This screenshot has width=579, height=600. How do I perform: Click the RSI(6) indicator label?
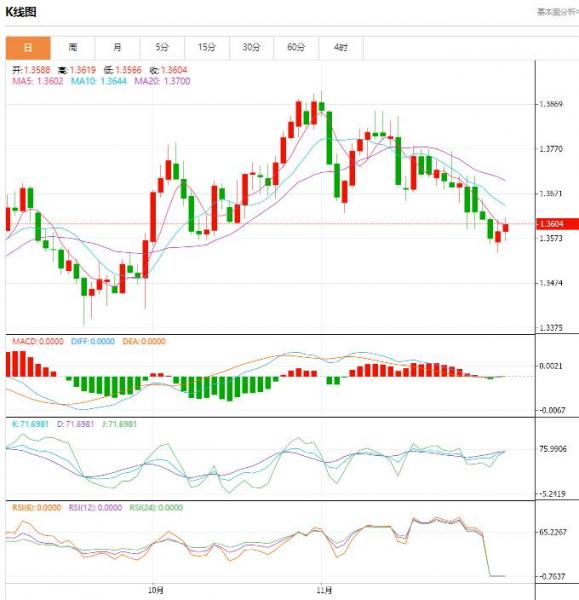[36, 508]
